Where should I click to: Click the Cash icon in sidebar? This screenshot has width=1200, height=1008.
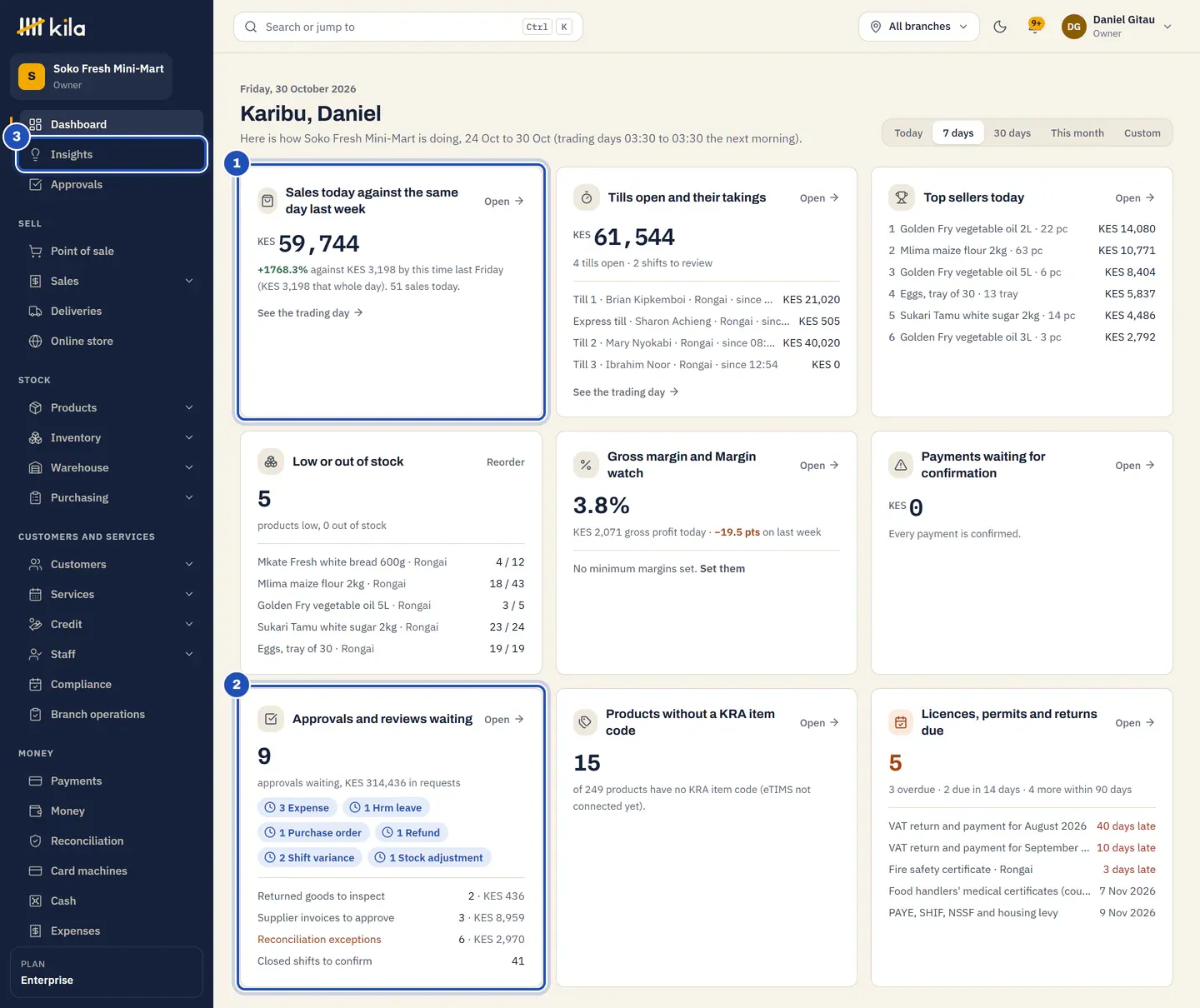[x=35, y=901]
